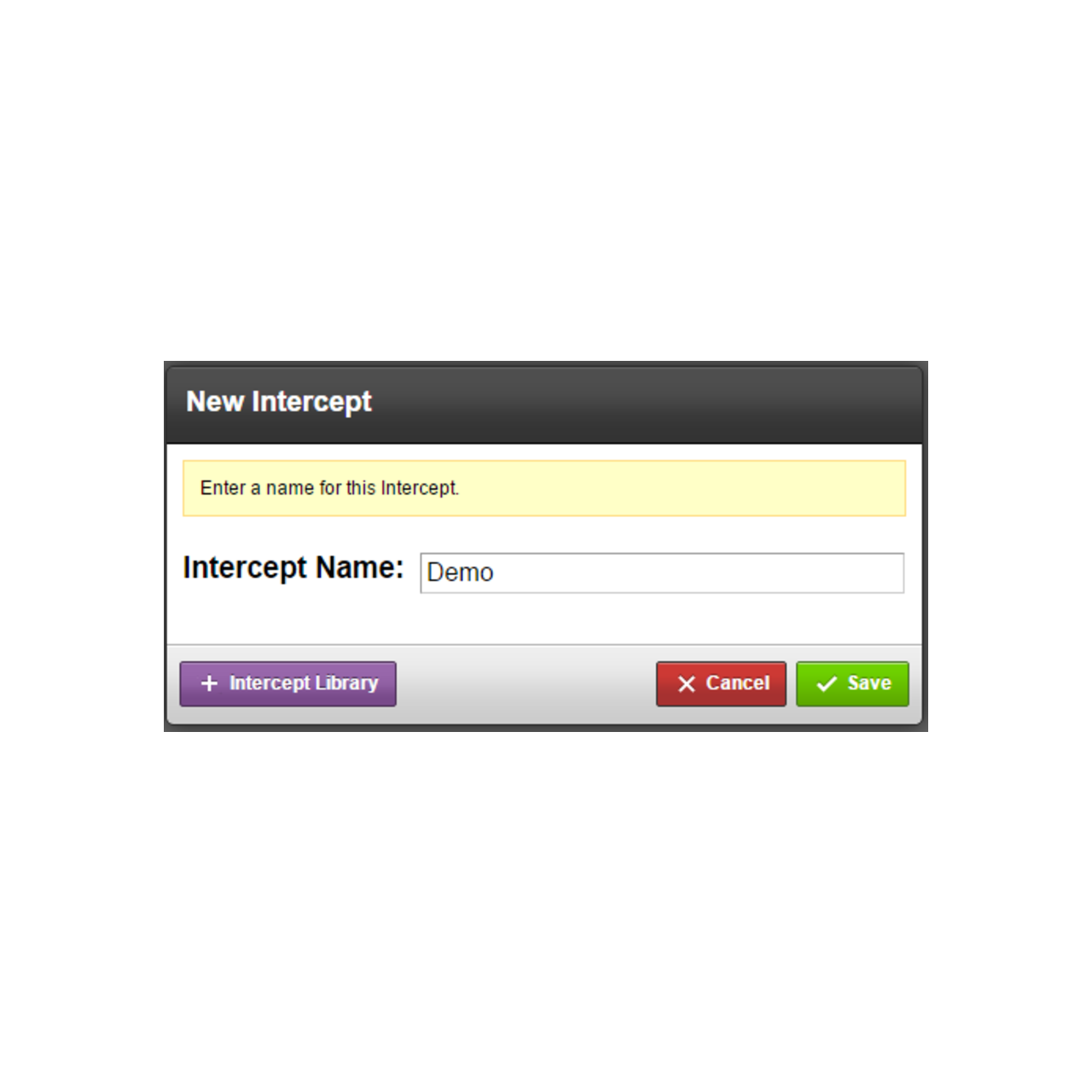Cancel the New Intercept dialog

(721, 683)
